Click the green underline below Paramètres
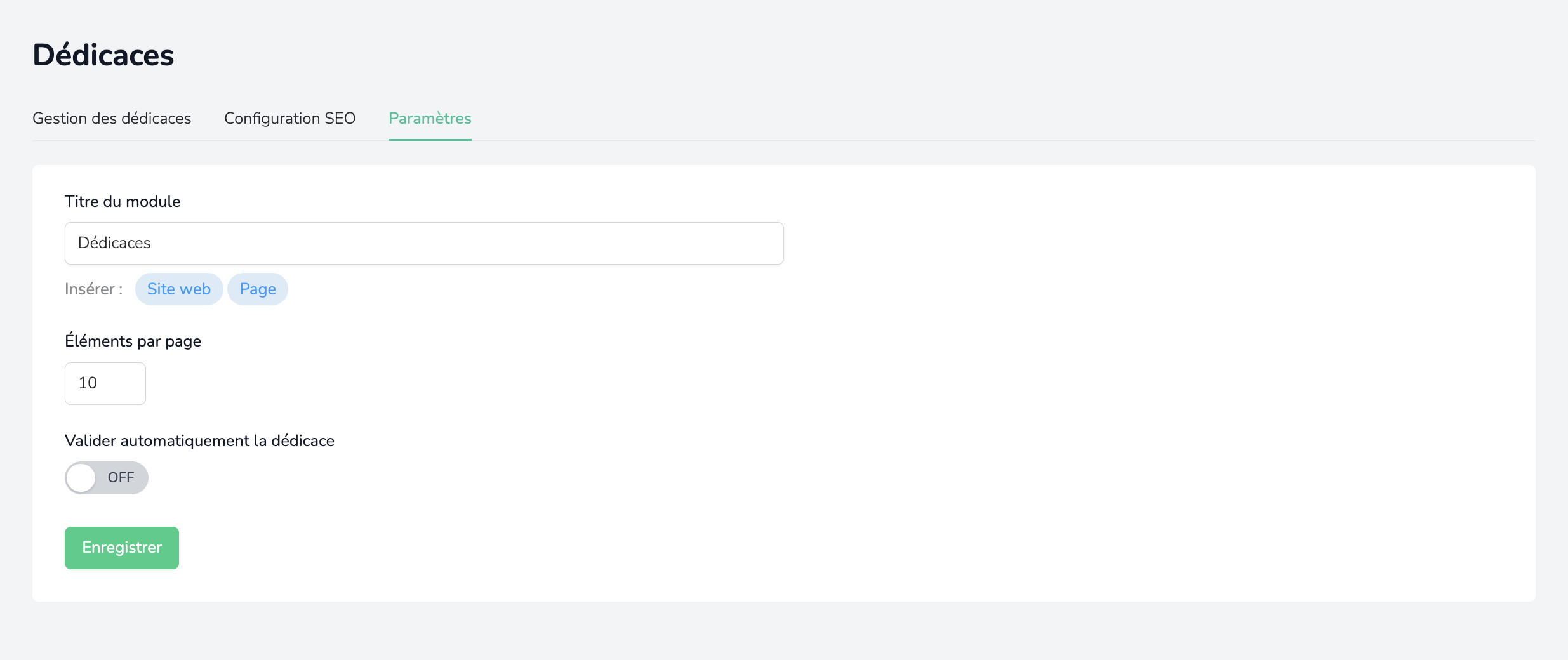 tap(430, 139)
